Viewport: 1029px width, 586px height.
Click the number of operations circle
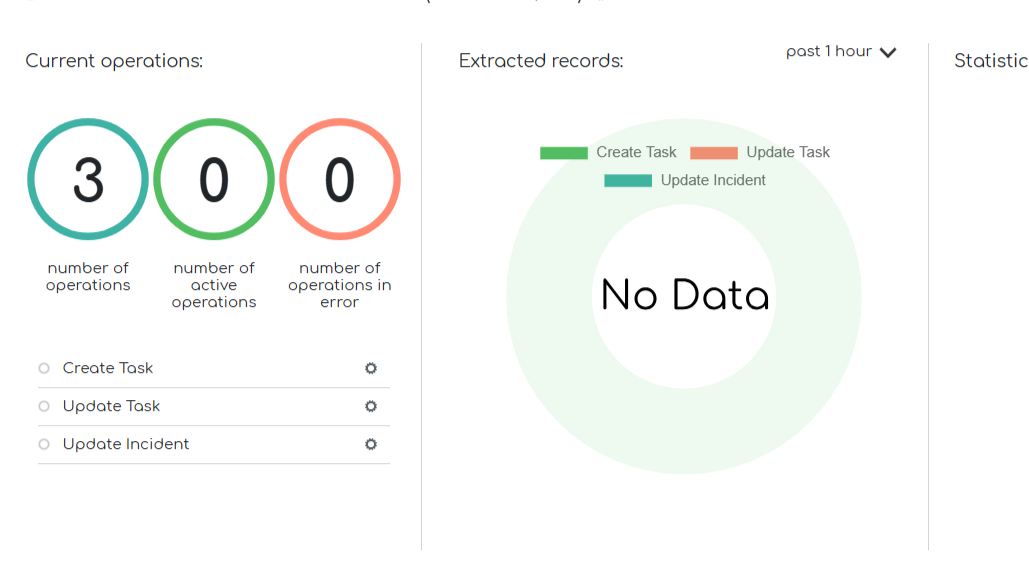[88, 180]
